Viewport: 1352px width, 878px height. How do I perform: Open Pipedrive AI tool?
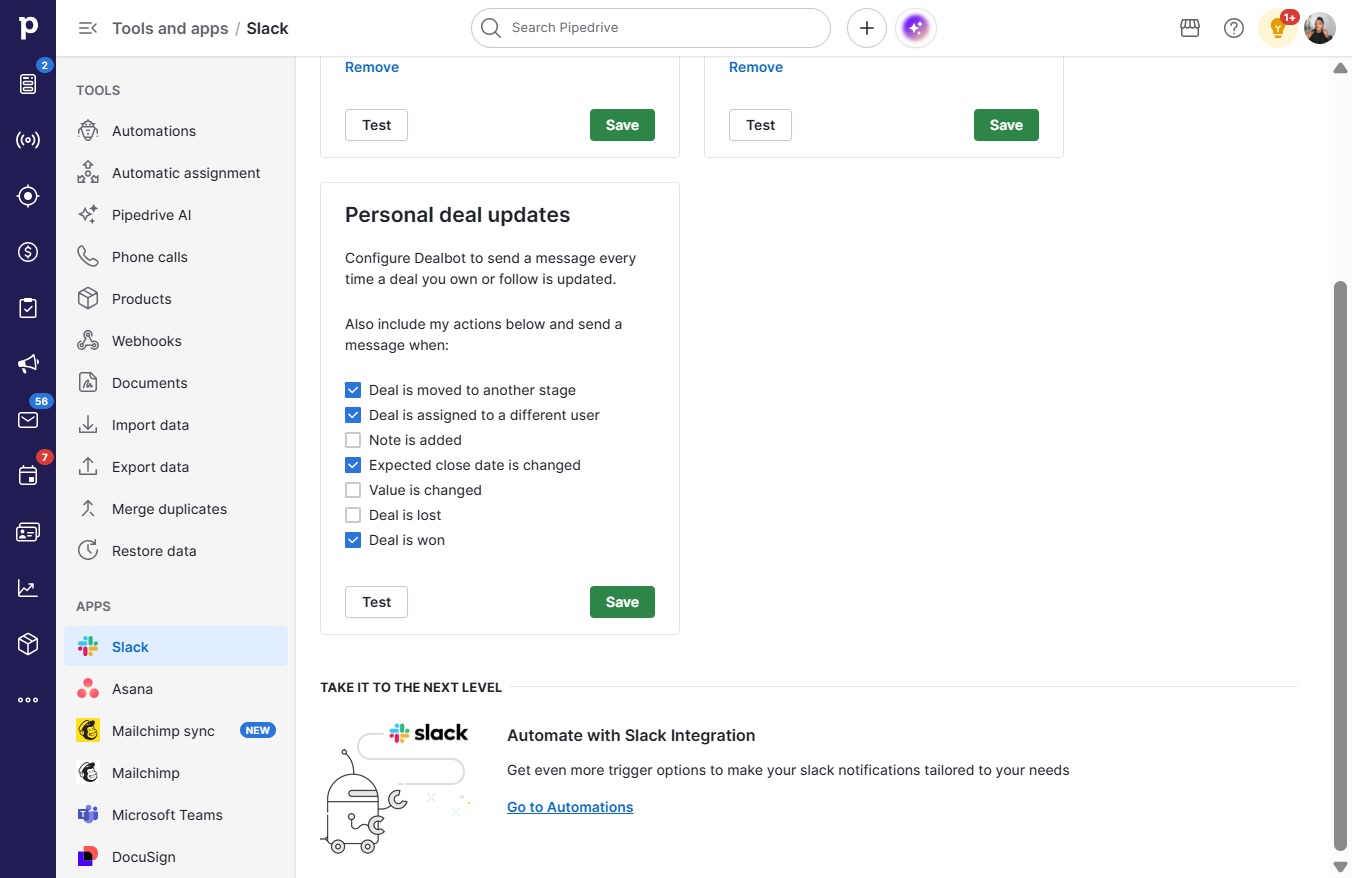point(176,215)
